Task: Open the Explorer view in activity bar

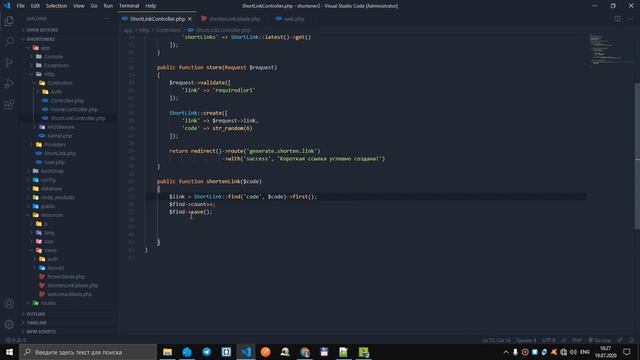Action: tap(9, 21)
